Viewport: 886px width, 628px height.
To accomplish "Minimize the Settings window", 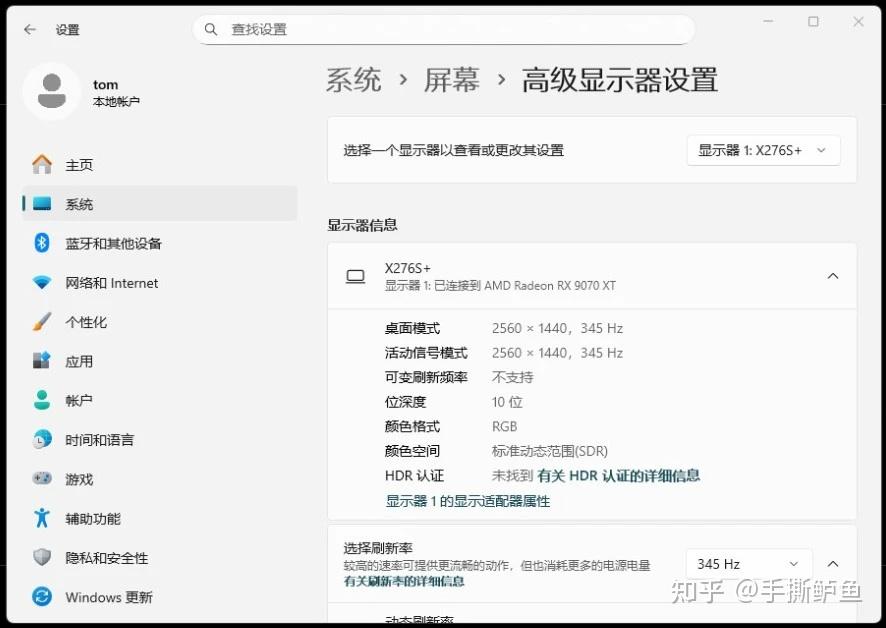I will tap(768, 21).
